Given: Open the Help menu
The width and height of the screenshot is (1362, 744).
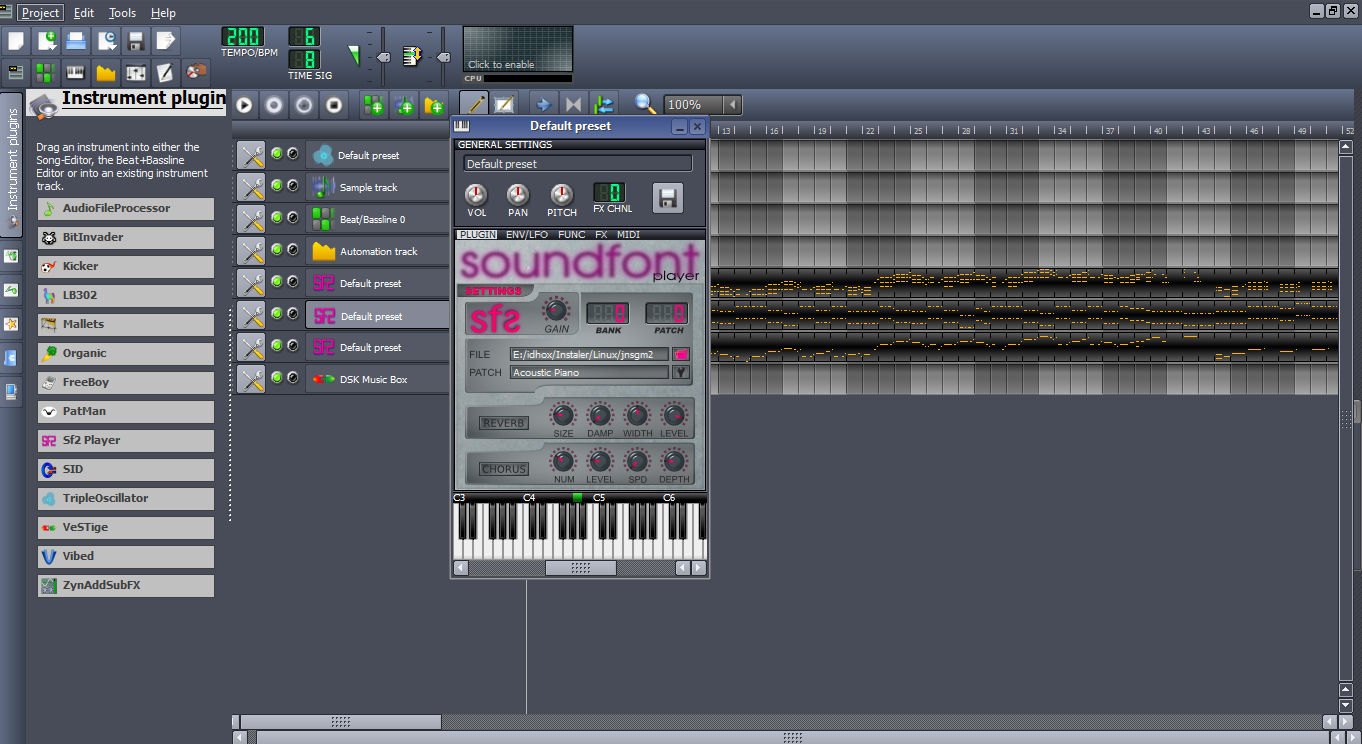Looking at the screenshot, I should coord(163,13).
